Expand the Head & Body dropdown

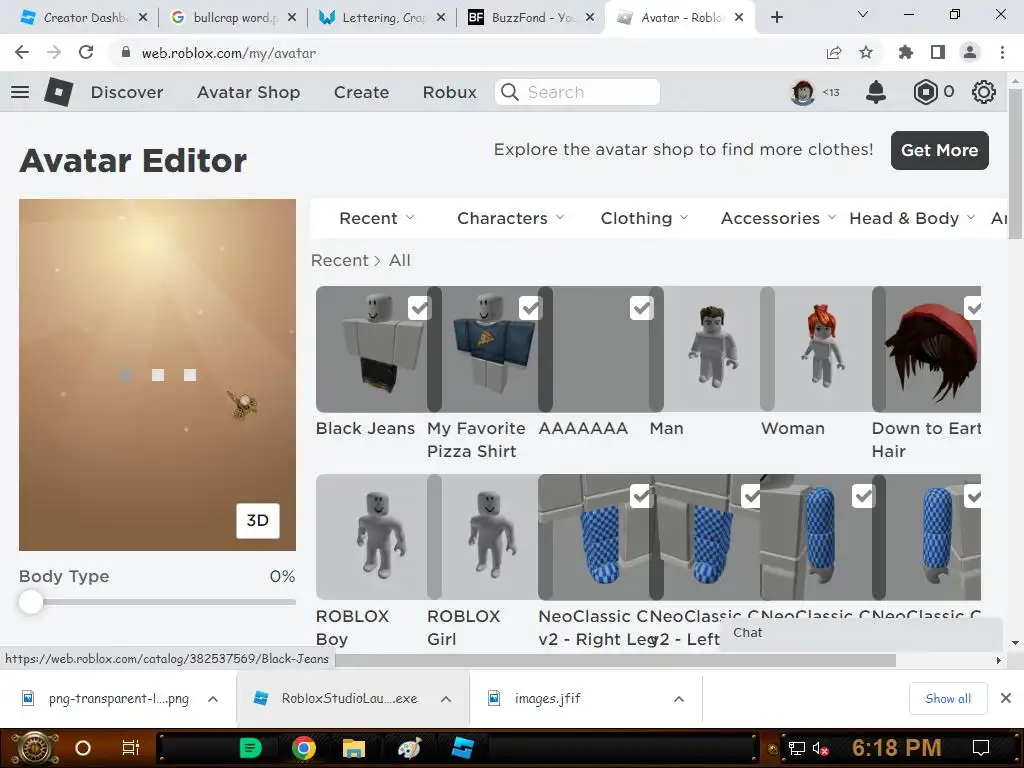coord(912,218)
